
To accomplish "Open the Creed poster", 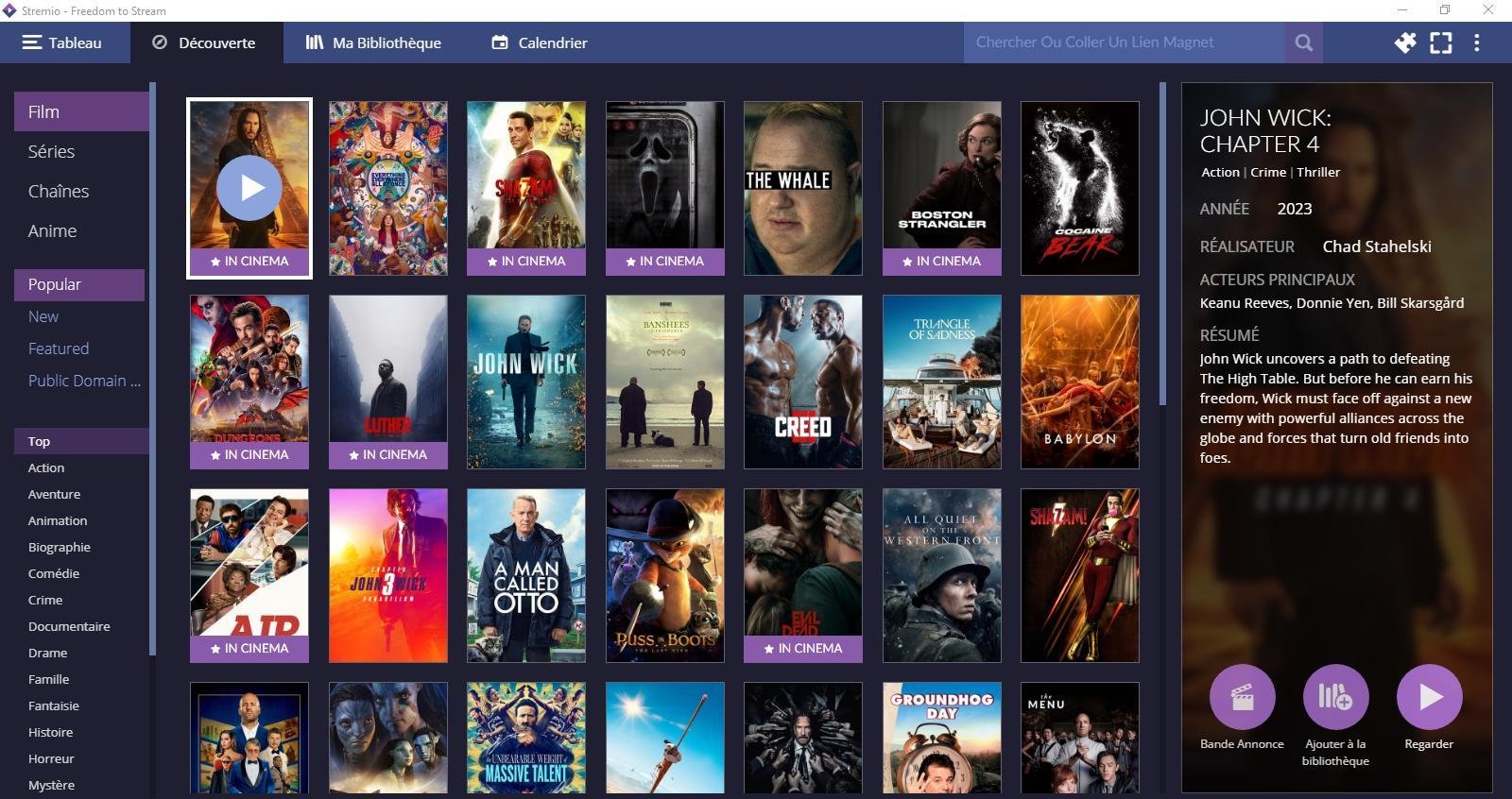I will tap(803, 382).
